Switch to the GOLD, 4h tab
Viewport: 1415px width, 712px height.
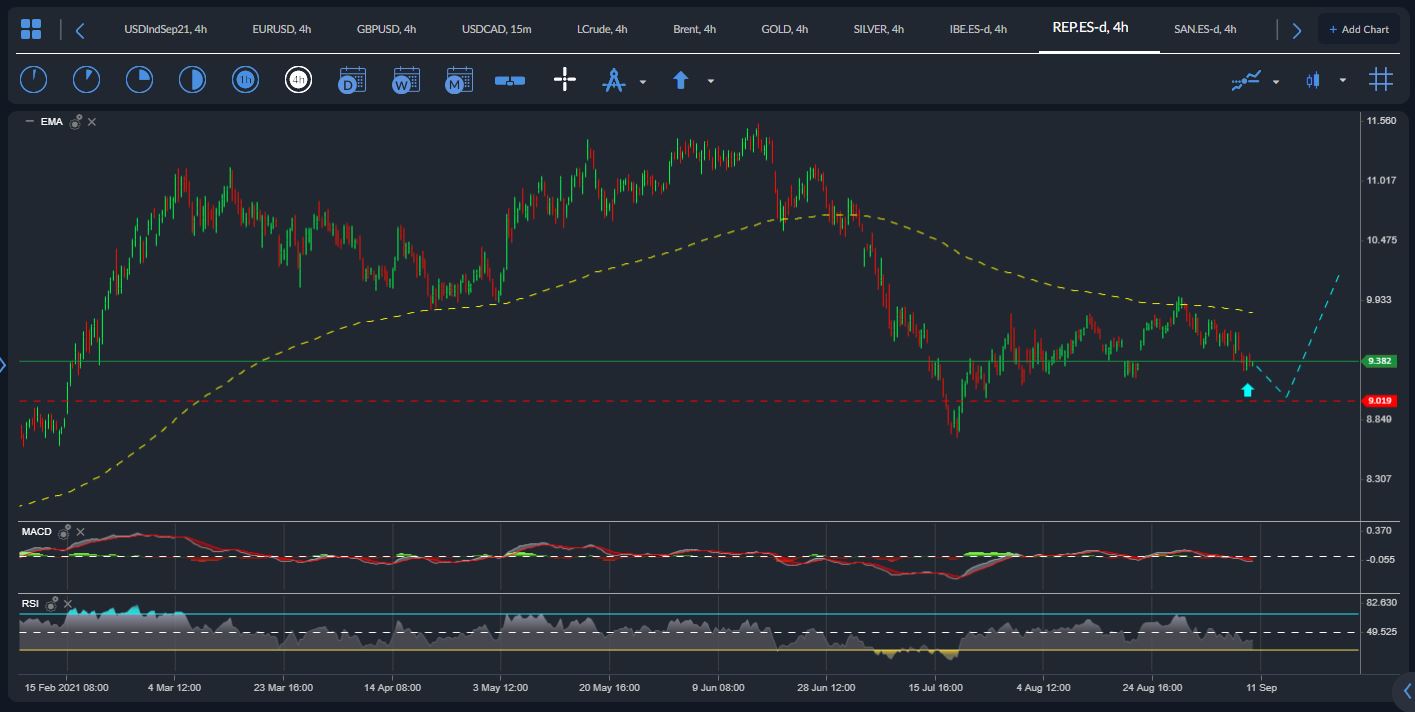784,29
